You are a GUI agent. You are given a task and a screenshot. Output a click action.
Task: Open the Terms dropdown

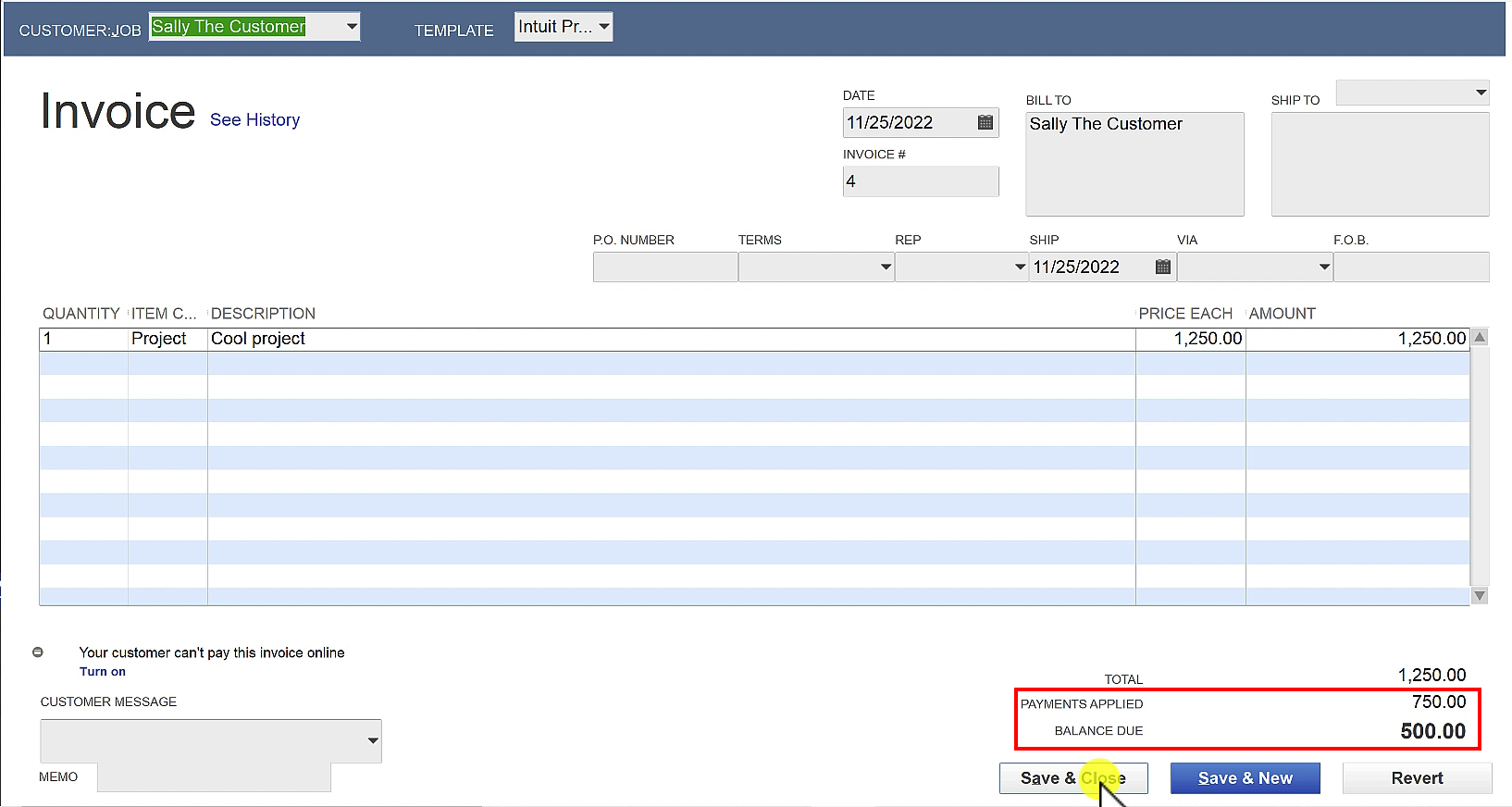pyautogui.click(x=886, y=267)
